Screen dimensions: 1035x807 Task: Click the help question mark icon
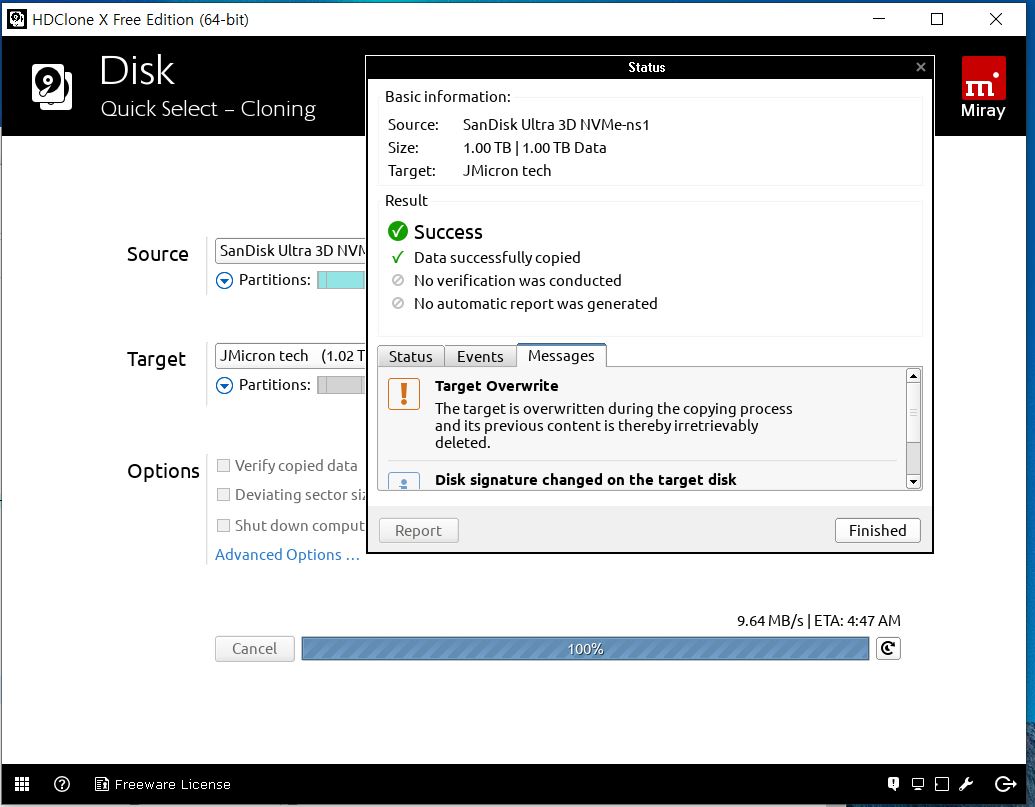[x=62, y=784]
